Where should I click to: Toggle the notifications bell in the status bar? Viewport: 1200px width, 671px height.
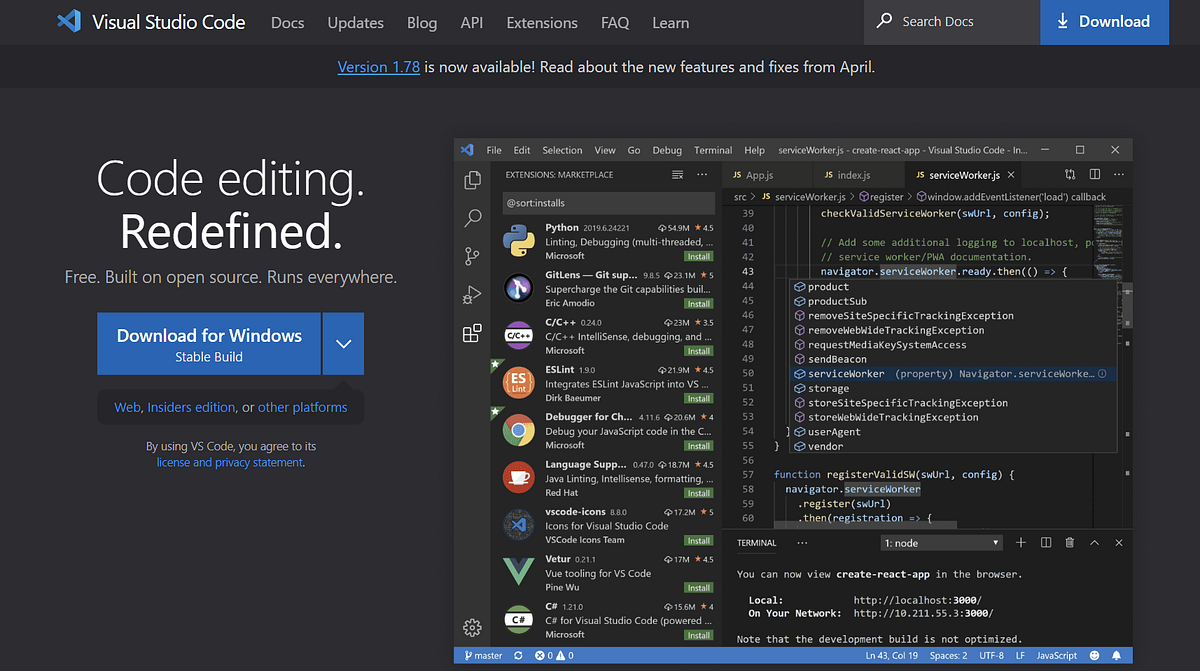[1117, 655]
